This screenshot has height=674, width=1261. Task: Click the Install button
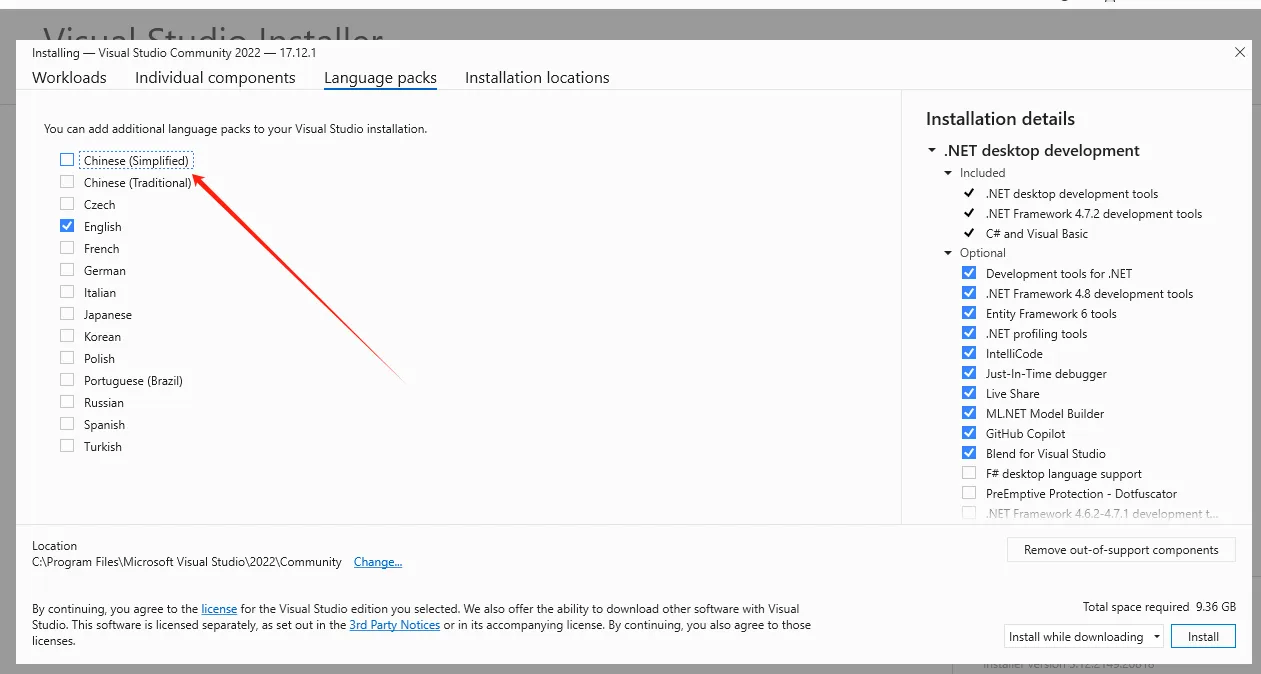point(1203,637)
